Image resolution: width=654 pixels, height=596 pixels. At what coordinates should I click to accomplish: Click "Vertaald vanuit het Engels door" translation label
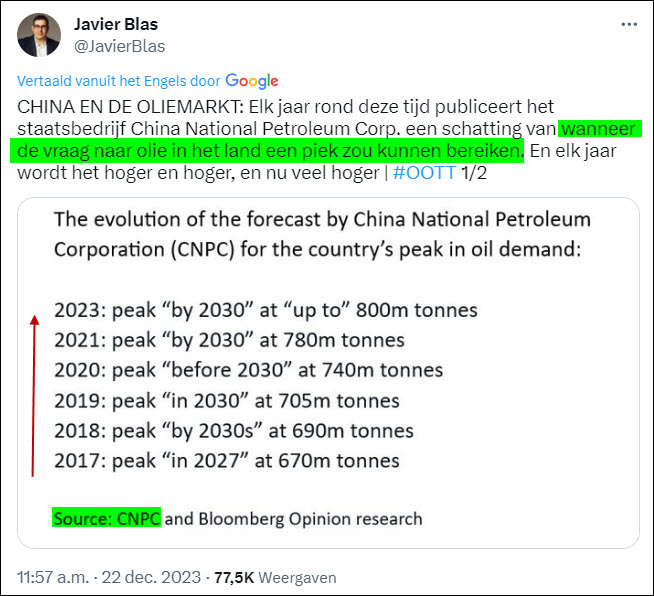[x=119, y=81]
